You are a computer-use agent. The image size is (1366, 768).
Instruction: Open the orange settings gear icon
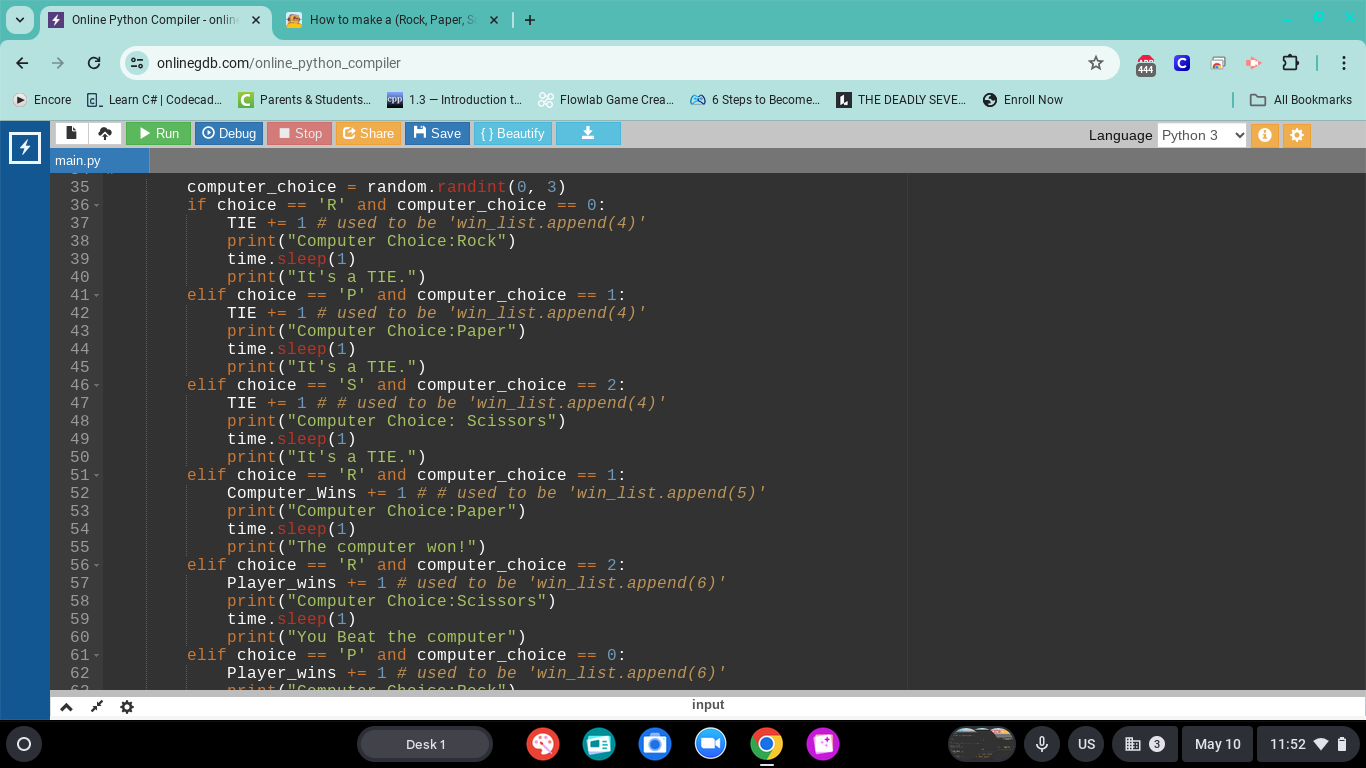coord(1297,135)
